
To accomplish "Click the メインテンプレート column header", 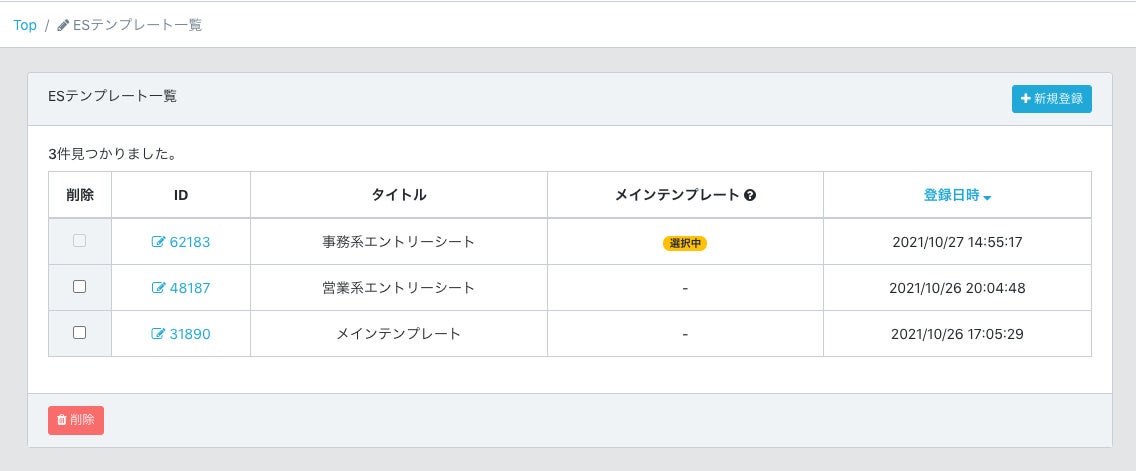I will [x=677, y=196].
